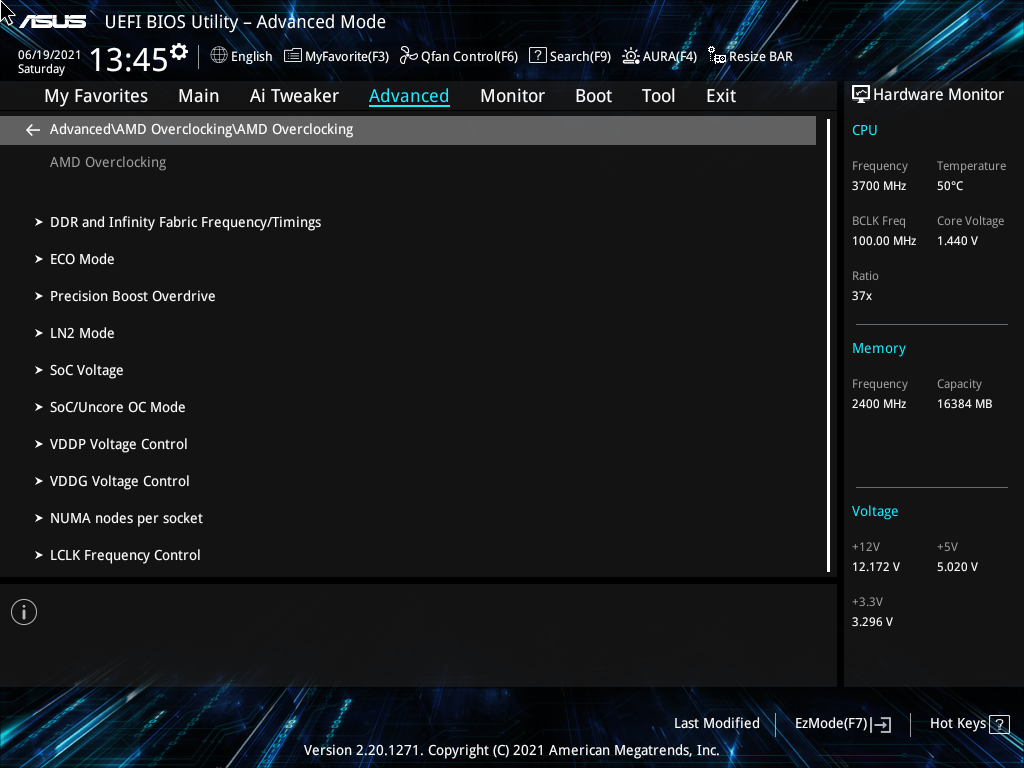Click the Hot Keys question mark icon
Image resolution: width=1024 pixels, height=768 pixels.
(999, 724)
